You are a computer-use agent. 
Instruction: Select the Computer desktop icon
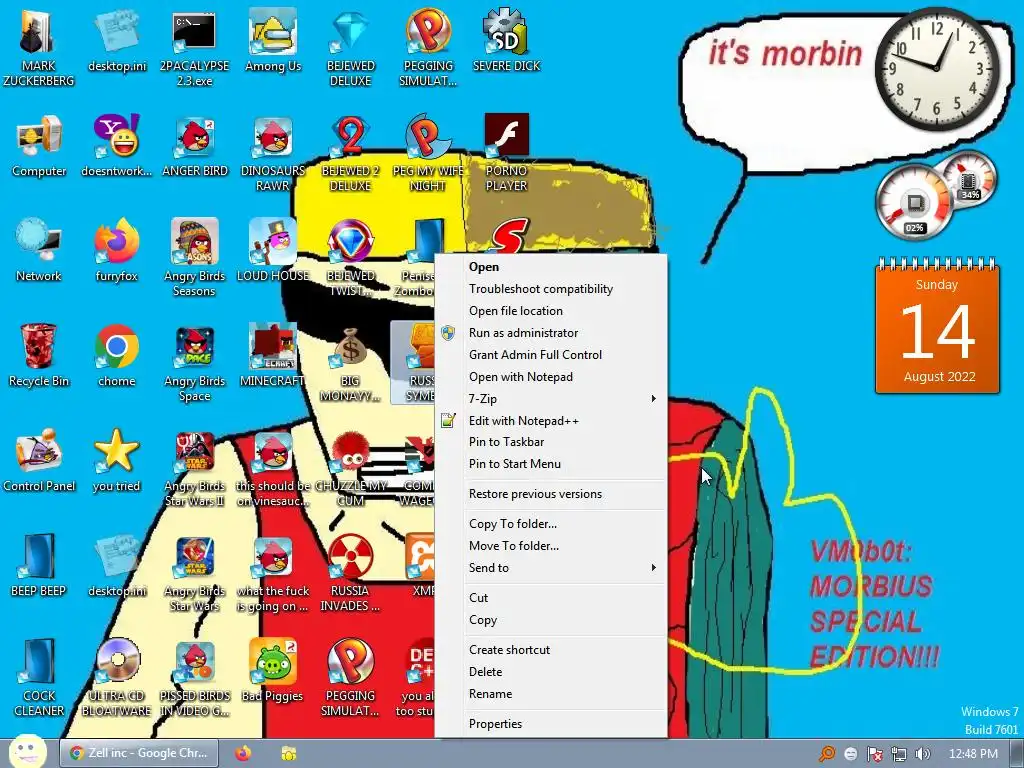pos(39,146)
